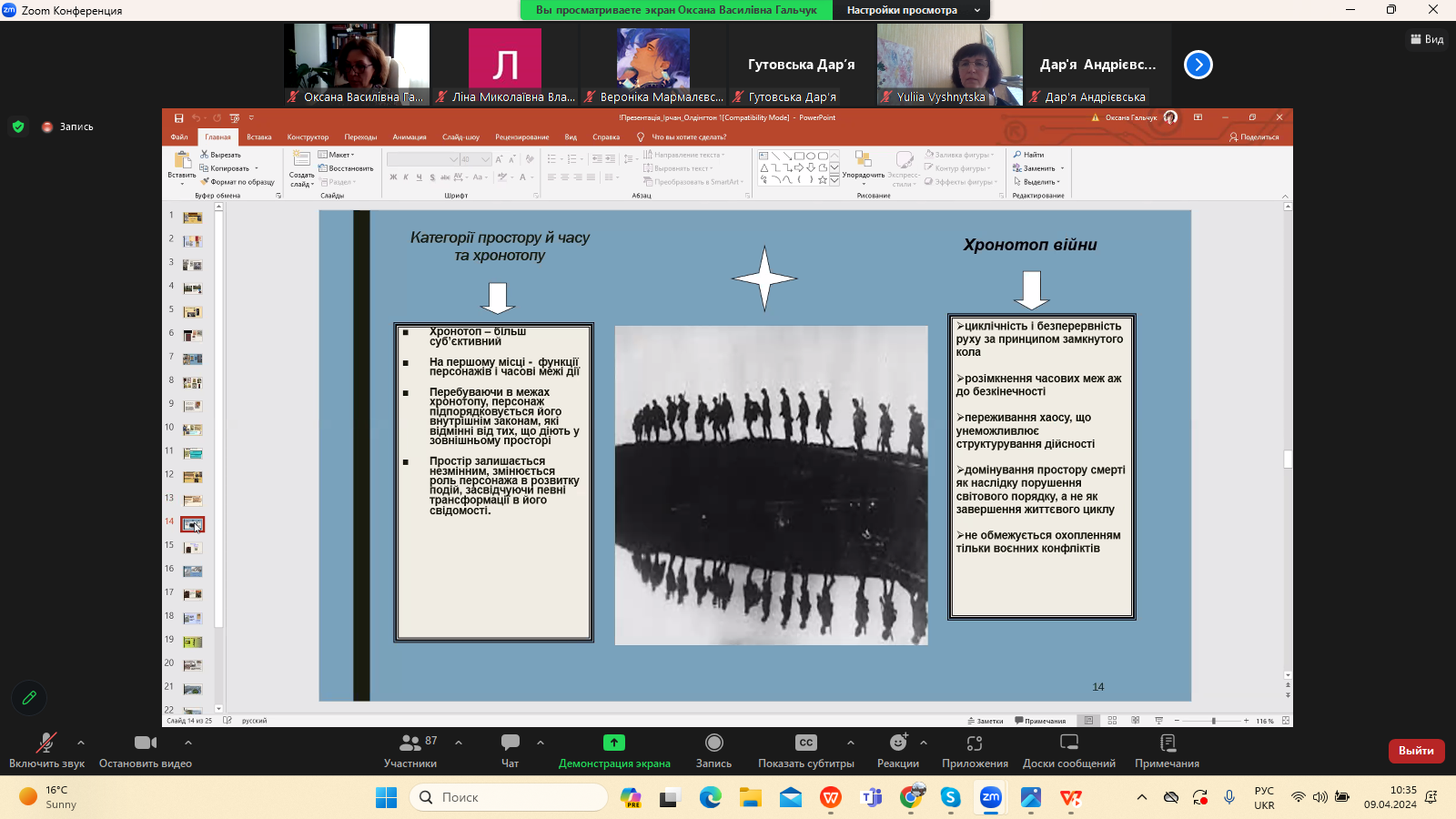Adjust the PowerPoint zoom slider
The height and width of the screenshot is (819, 1456).
coord(1213,721)
